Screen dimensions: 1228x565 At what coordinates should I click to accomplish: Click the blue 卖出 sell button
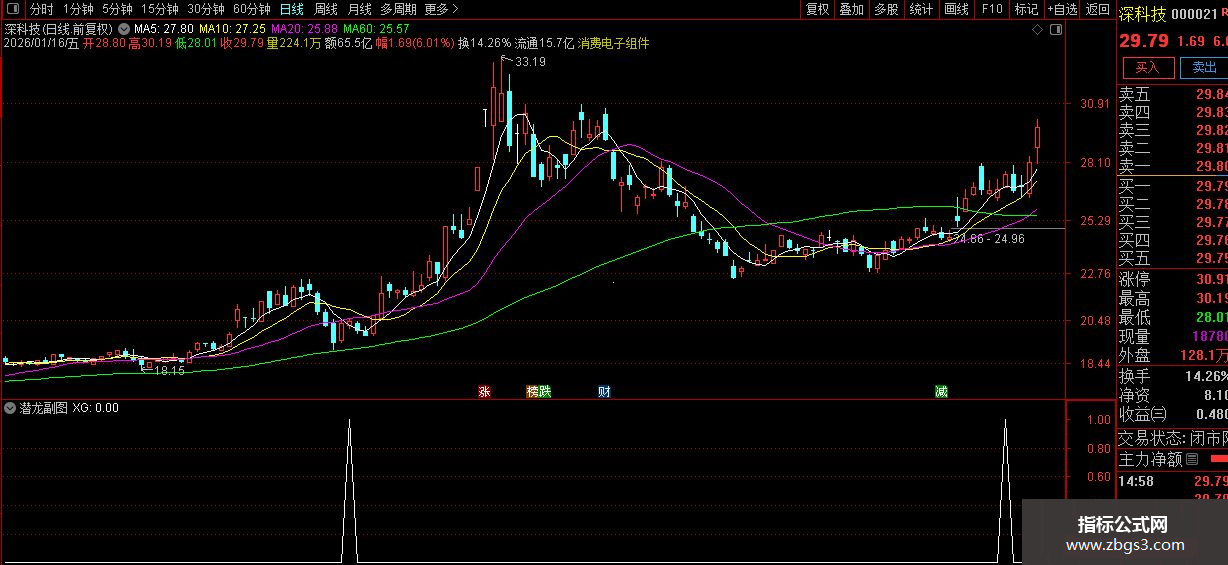pyautogui.click(x=1204, y=67)
